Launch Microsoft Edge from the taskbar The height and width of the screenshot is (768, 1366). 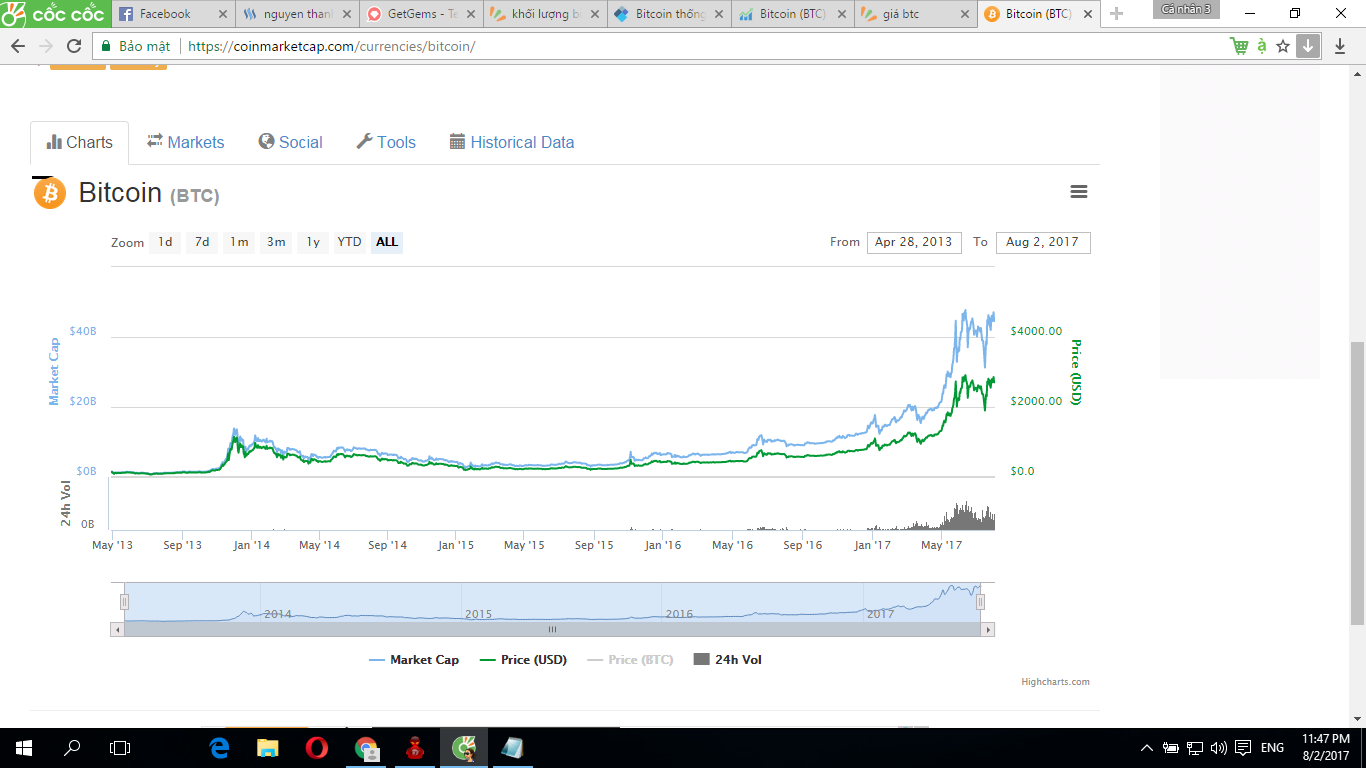[x=219, y=748]
